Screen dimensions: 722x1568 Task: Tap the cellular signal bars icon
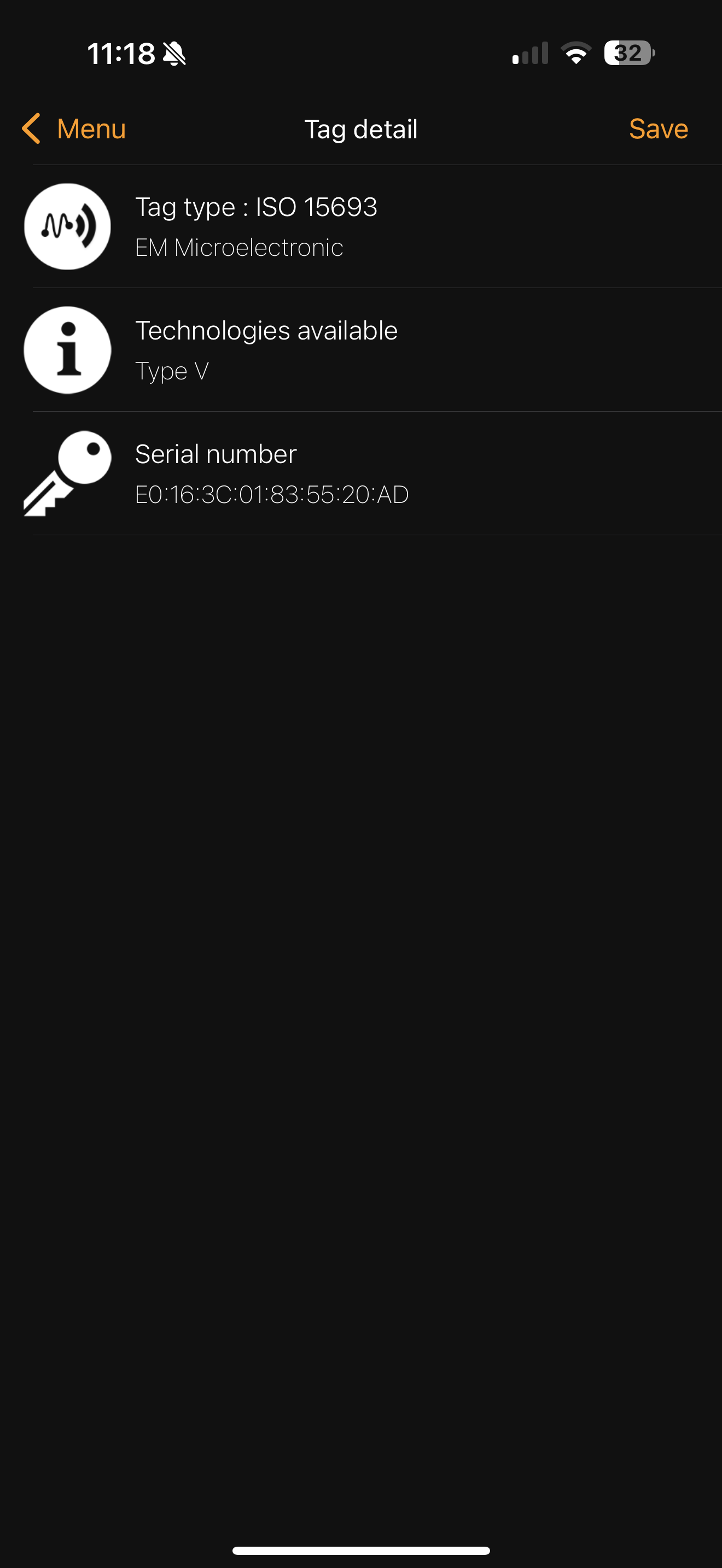(x=530, y=53)
